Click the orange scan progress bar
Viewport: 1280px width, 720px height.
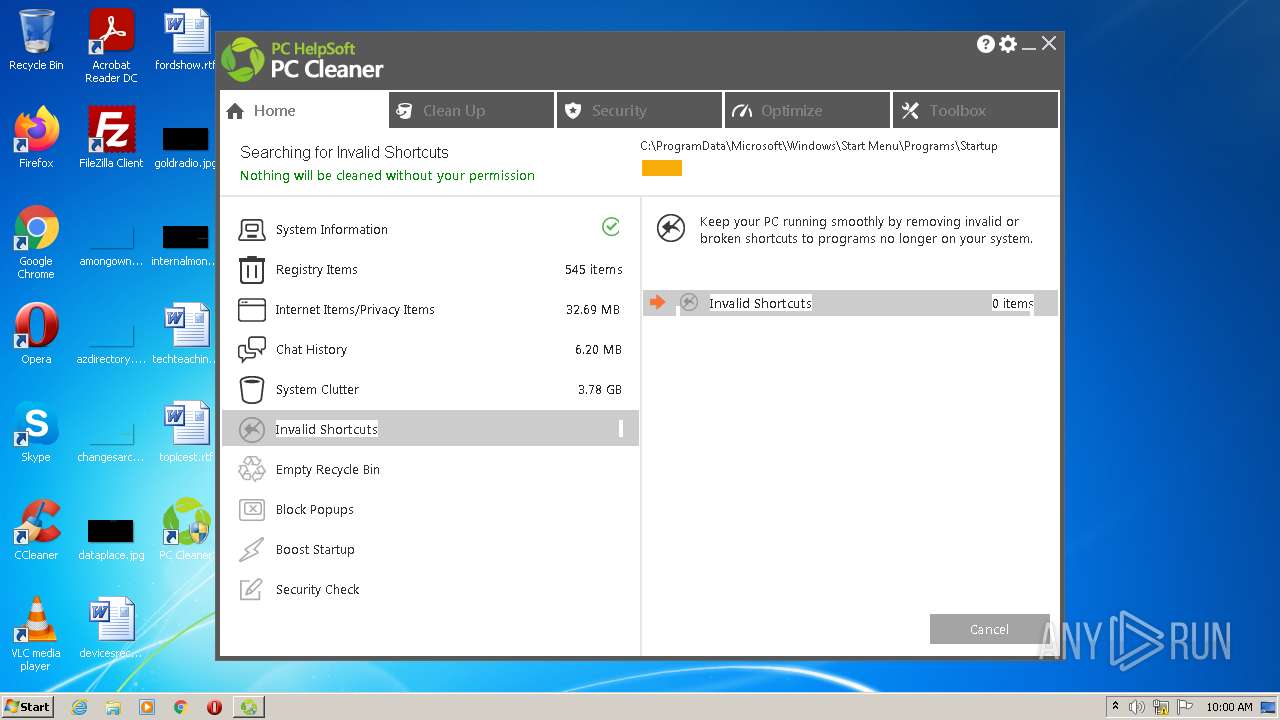pos(662,168)
